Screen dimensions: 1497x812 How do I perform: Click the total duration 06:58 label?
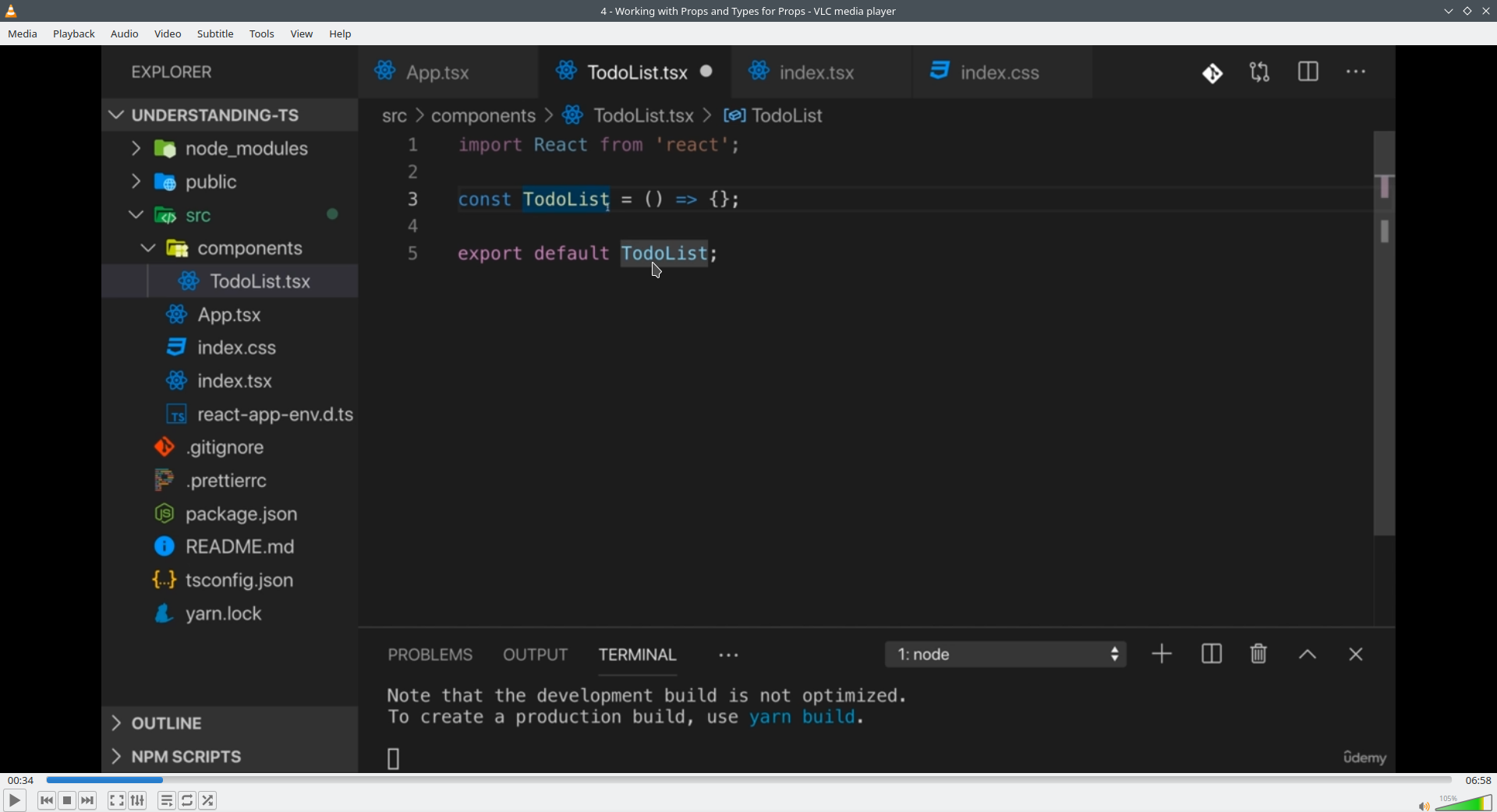[x=1478, y=780]
